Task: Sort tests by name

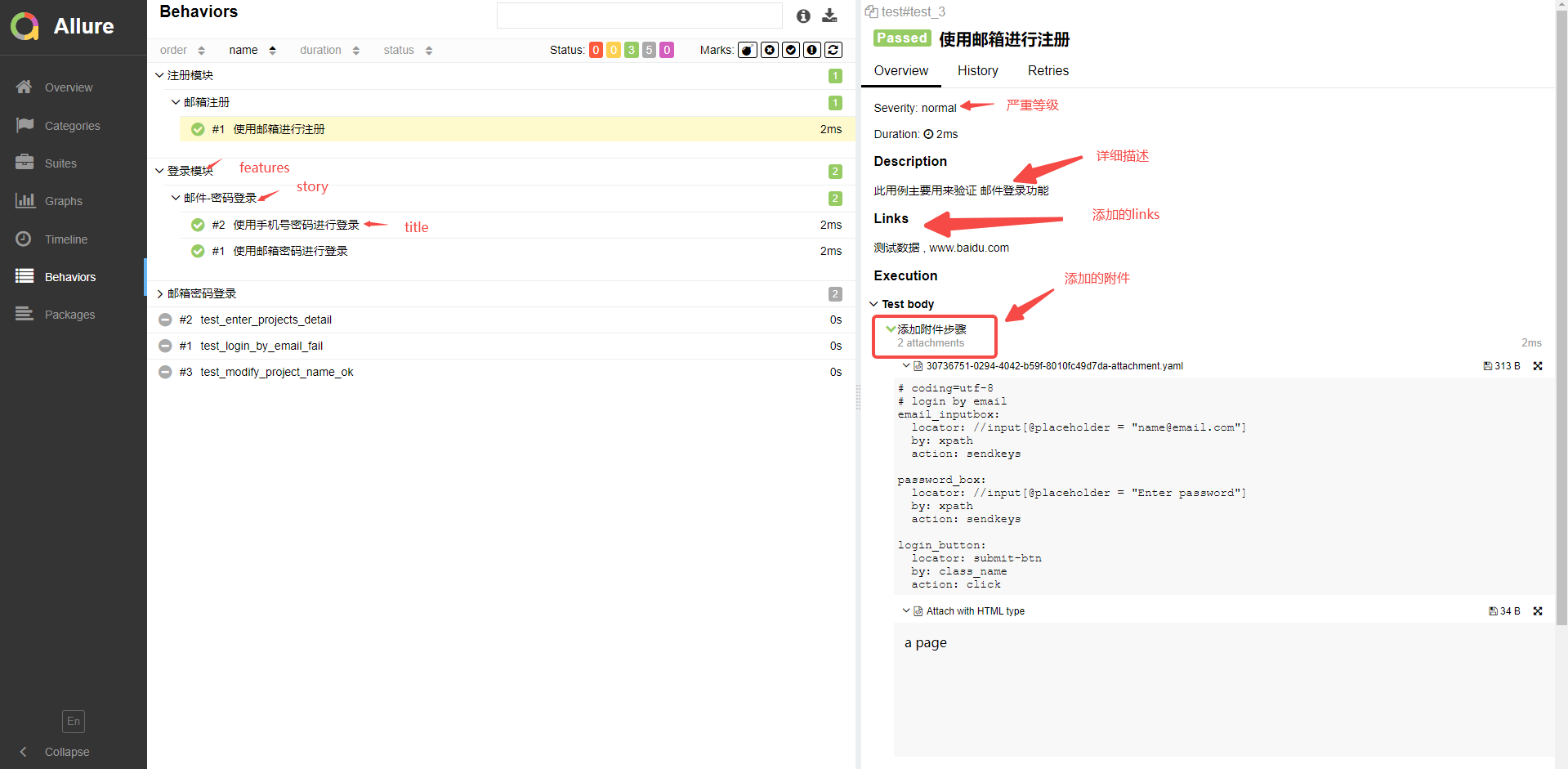Action: pos(252,51)
